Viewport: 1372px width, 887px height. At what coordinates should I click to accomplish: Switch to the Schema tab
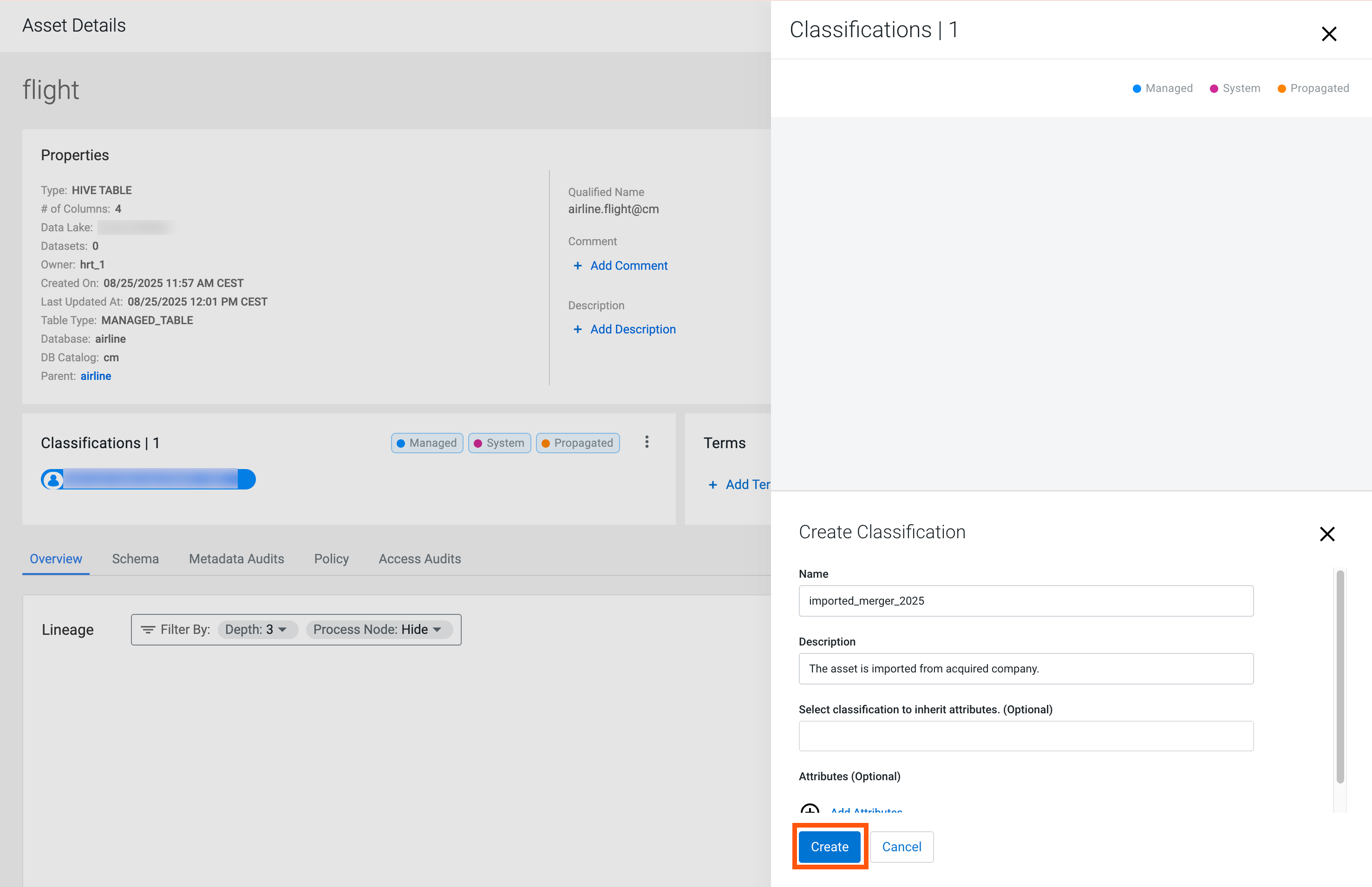135,559
